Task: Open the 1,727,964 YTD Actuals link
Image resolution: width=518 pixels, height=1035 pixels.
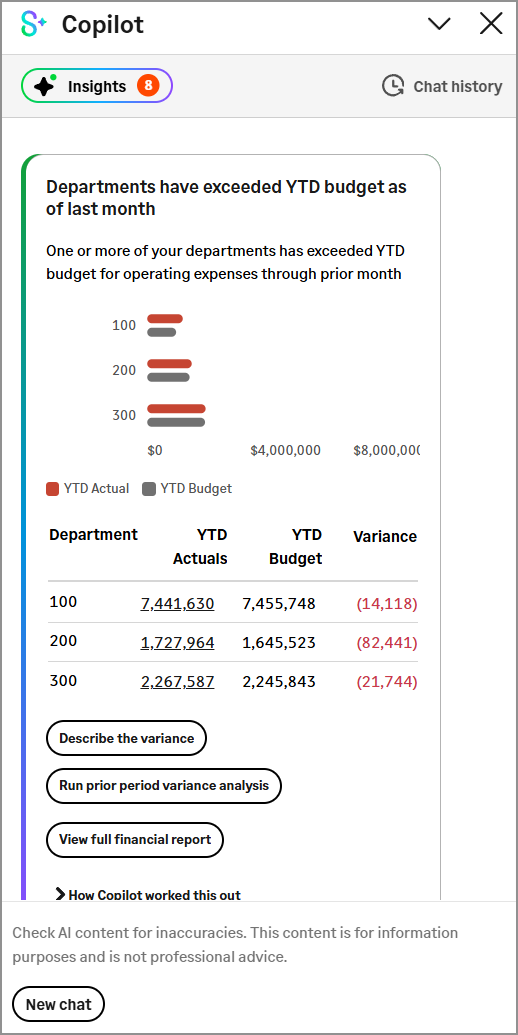Action: click(x=178, y=642)
